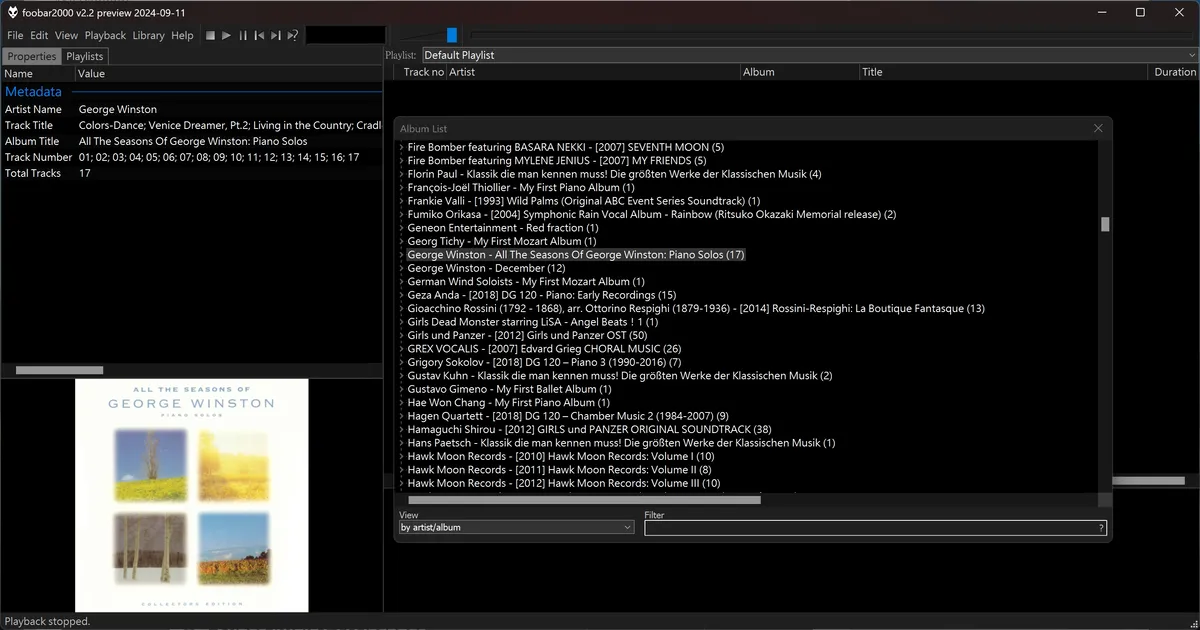
Task: Select Gustav Kuhn - Klassik row
Action: [x=619, y=376]
